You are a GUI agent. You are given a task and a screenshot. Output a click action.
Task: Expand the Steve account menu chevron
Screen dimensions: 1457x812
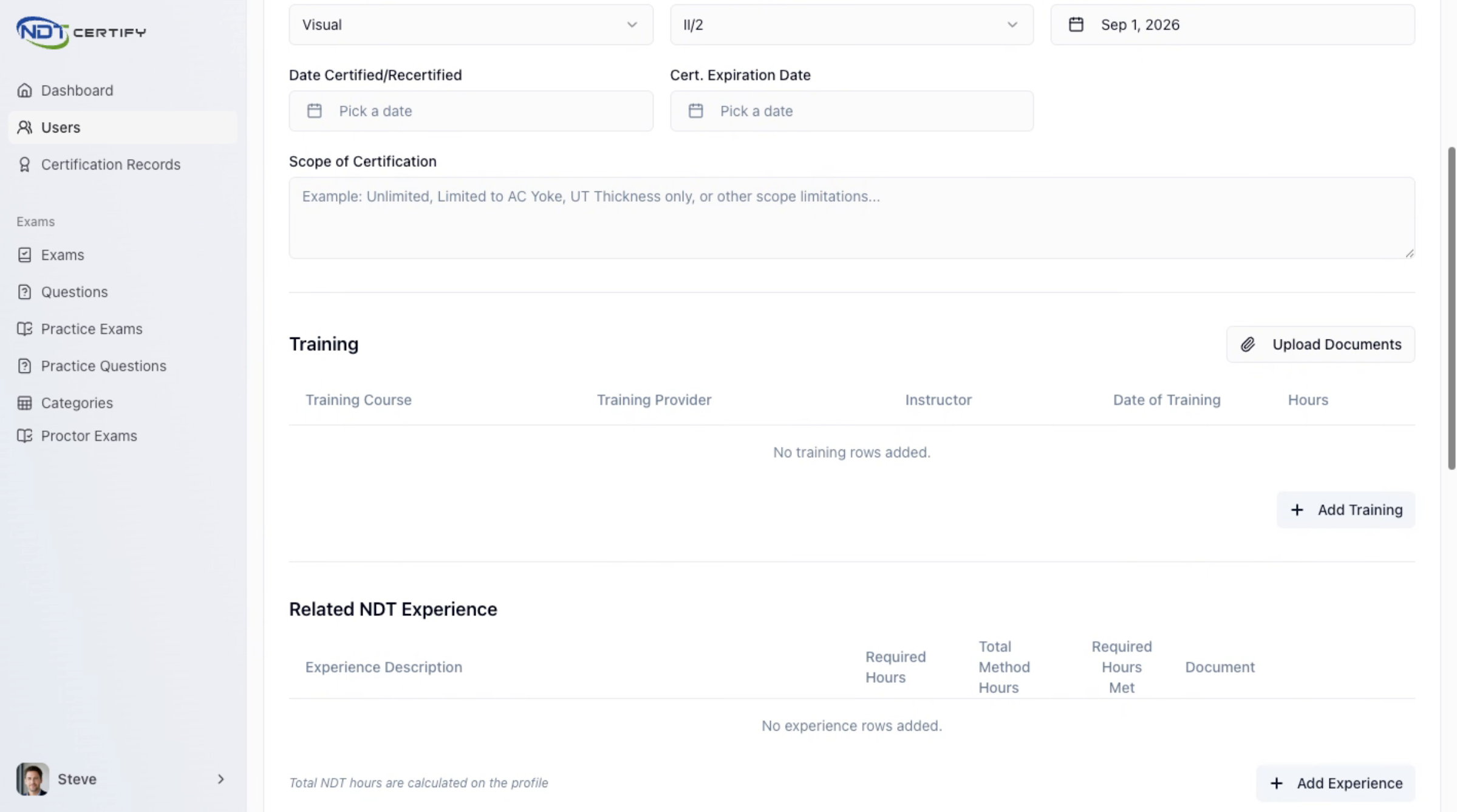(x=220, y=779)
